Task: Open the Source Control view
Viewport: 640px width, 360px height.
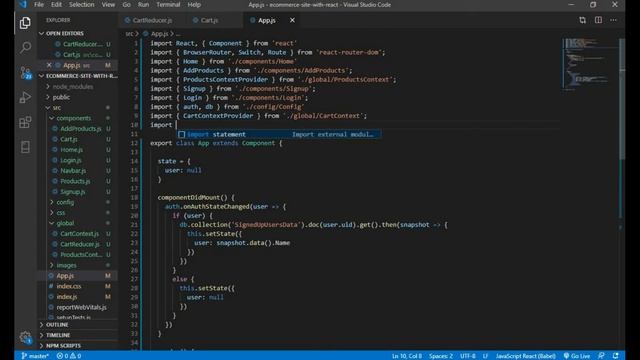Action: tap(25, 73)
